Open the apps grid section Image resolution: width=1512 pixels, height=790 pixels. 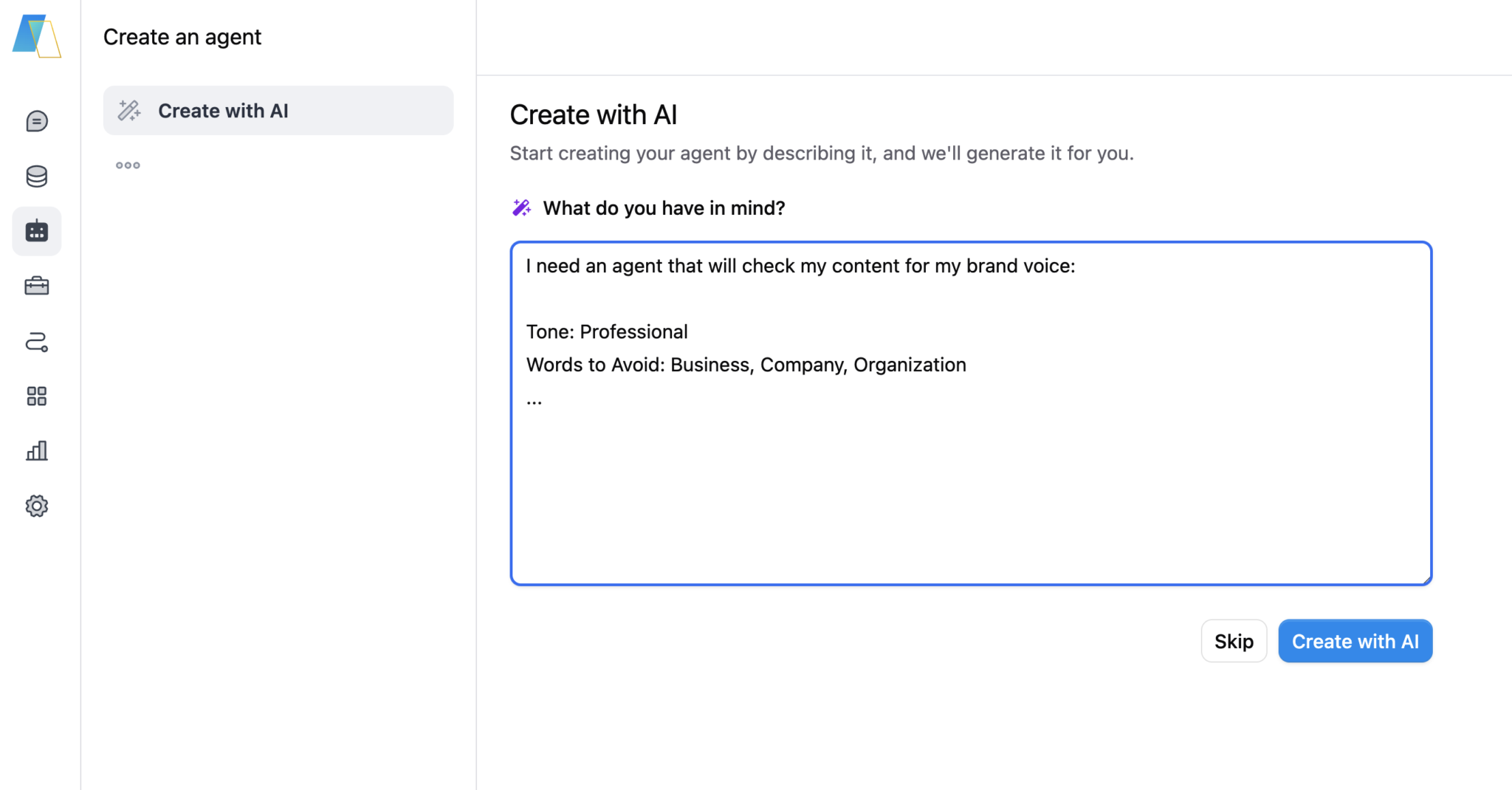[36, 396]
